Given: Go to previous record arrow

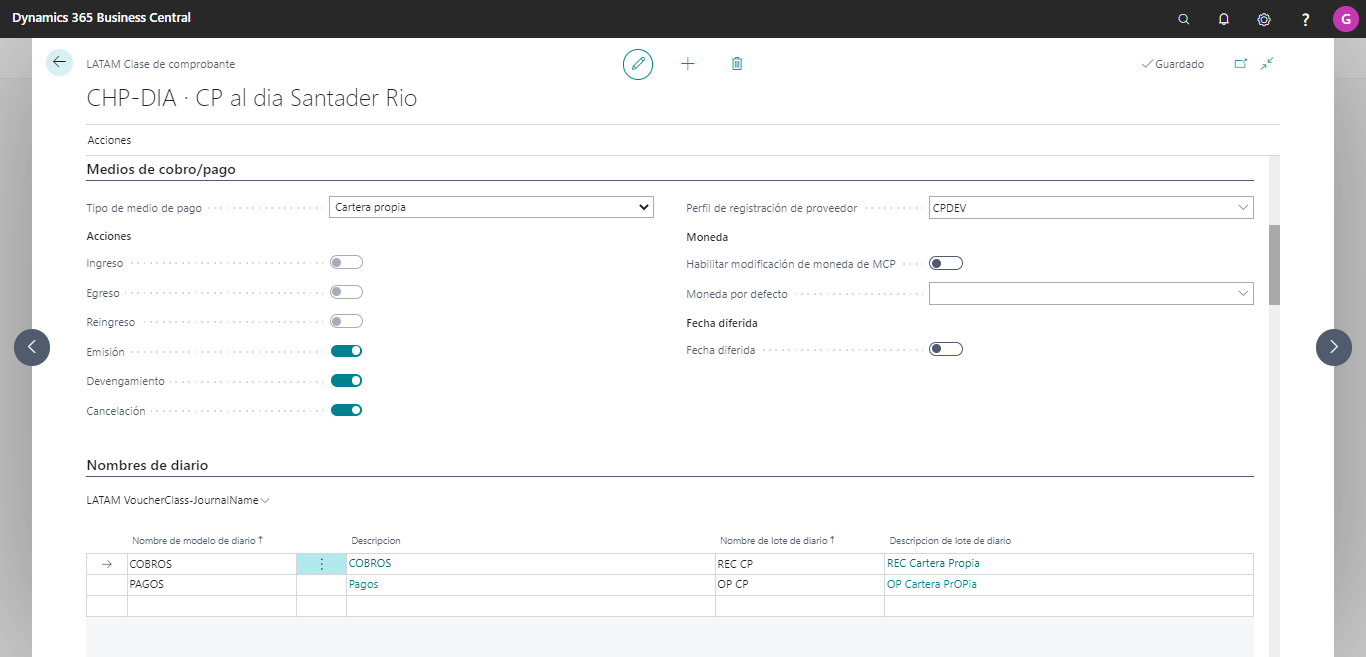Looking at the screenshot, I should coord(32,347).
